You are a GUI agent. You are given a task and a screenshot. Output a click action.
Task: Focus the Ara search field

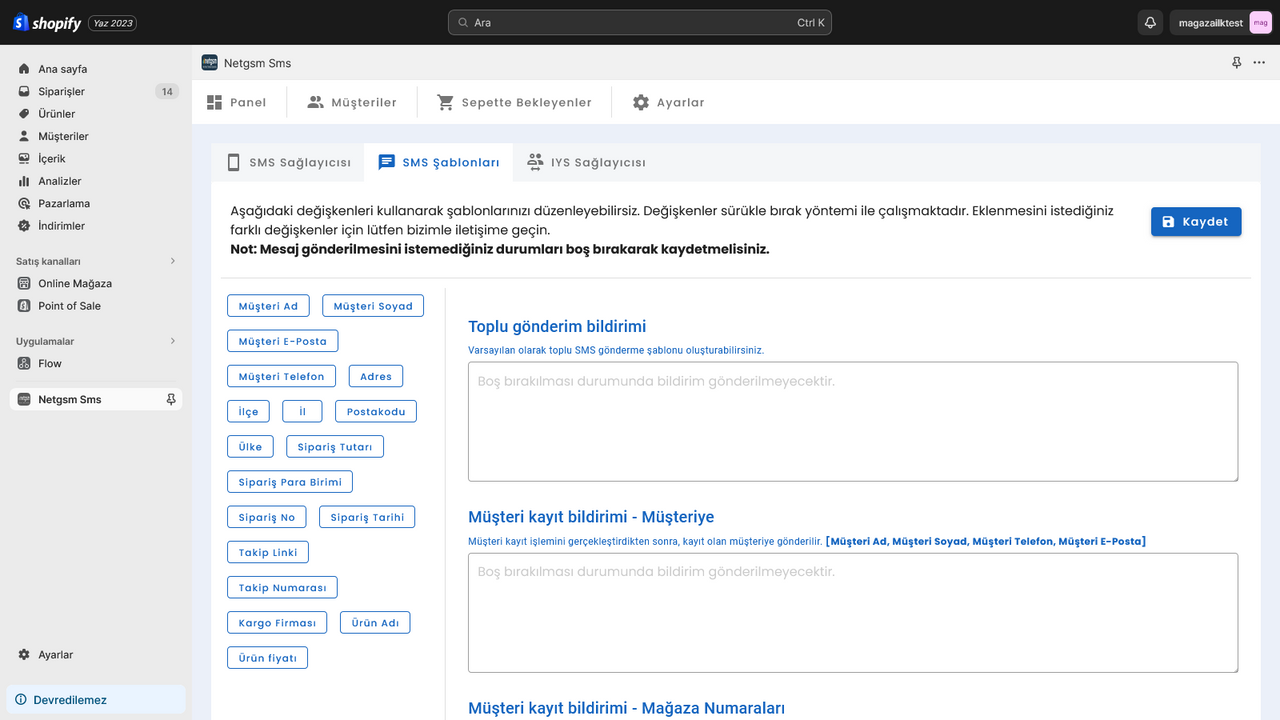(640, 22)
